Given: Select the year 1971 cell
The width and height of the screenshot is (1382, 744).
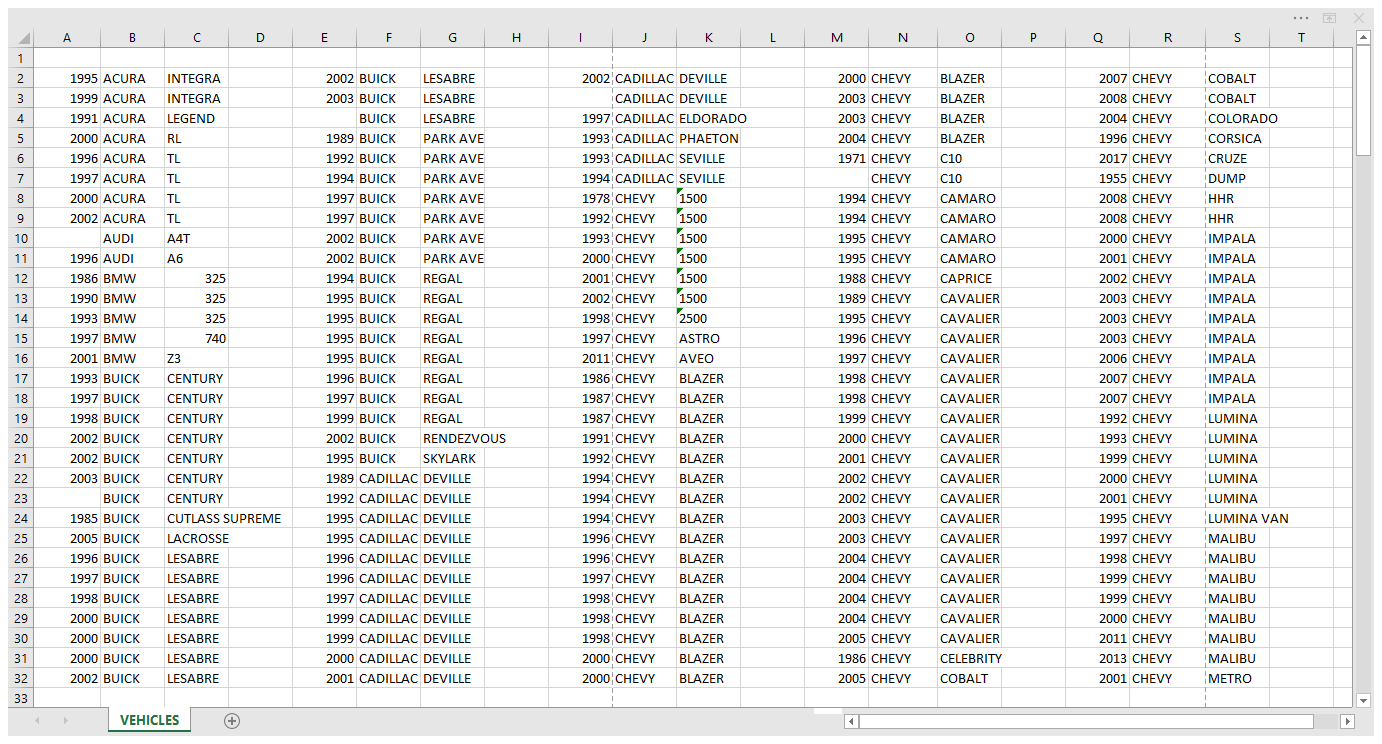Looking at the screenshot, I should [x=837, y=158].
